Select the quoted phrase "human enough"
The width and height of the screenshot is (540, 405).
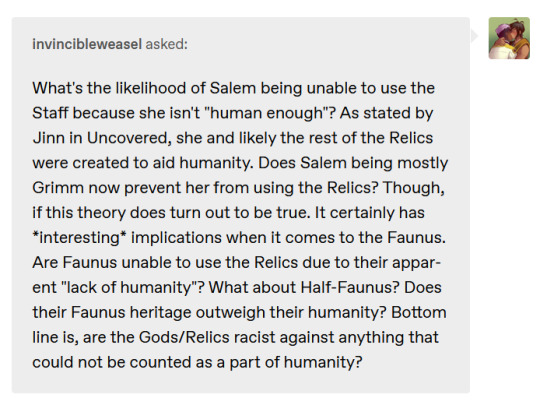coord(266,113)
